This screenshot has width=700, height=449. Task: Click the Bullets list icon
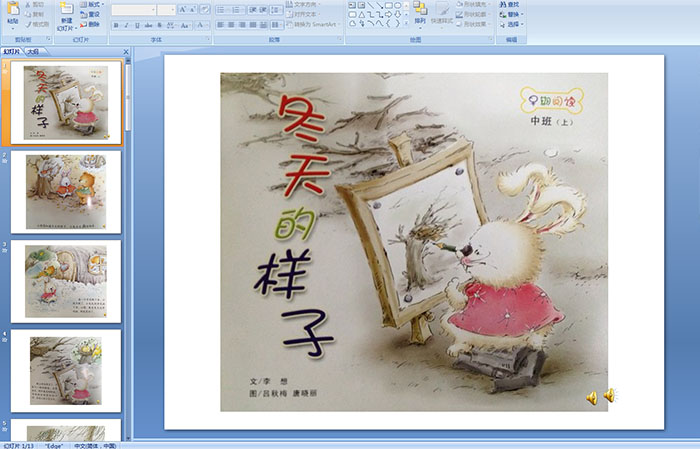[223, 10]
